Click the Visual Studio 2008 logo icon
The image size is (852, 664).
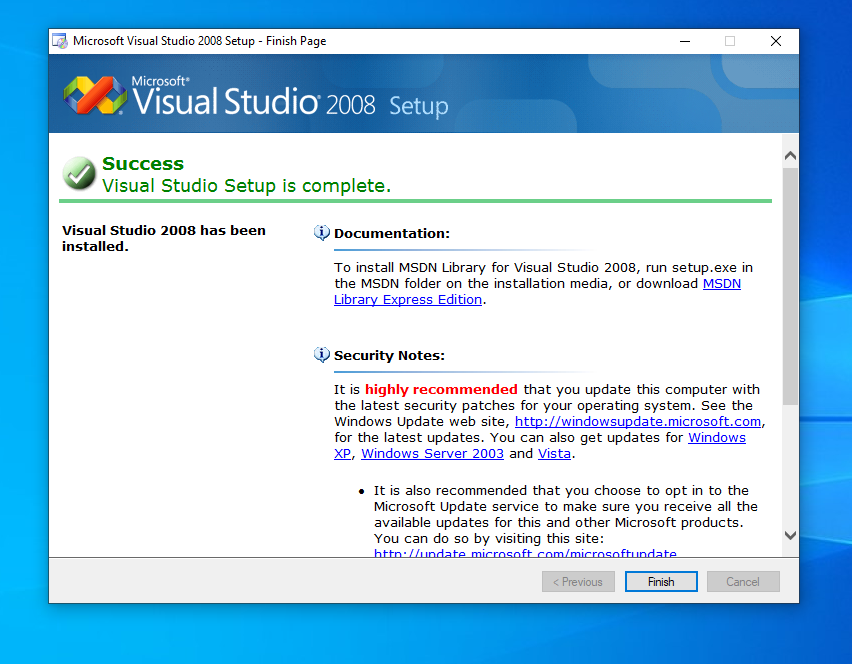pyautogui.click(x=95, y=96)
